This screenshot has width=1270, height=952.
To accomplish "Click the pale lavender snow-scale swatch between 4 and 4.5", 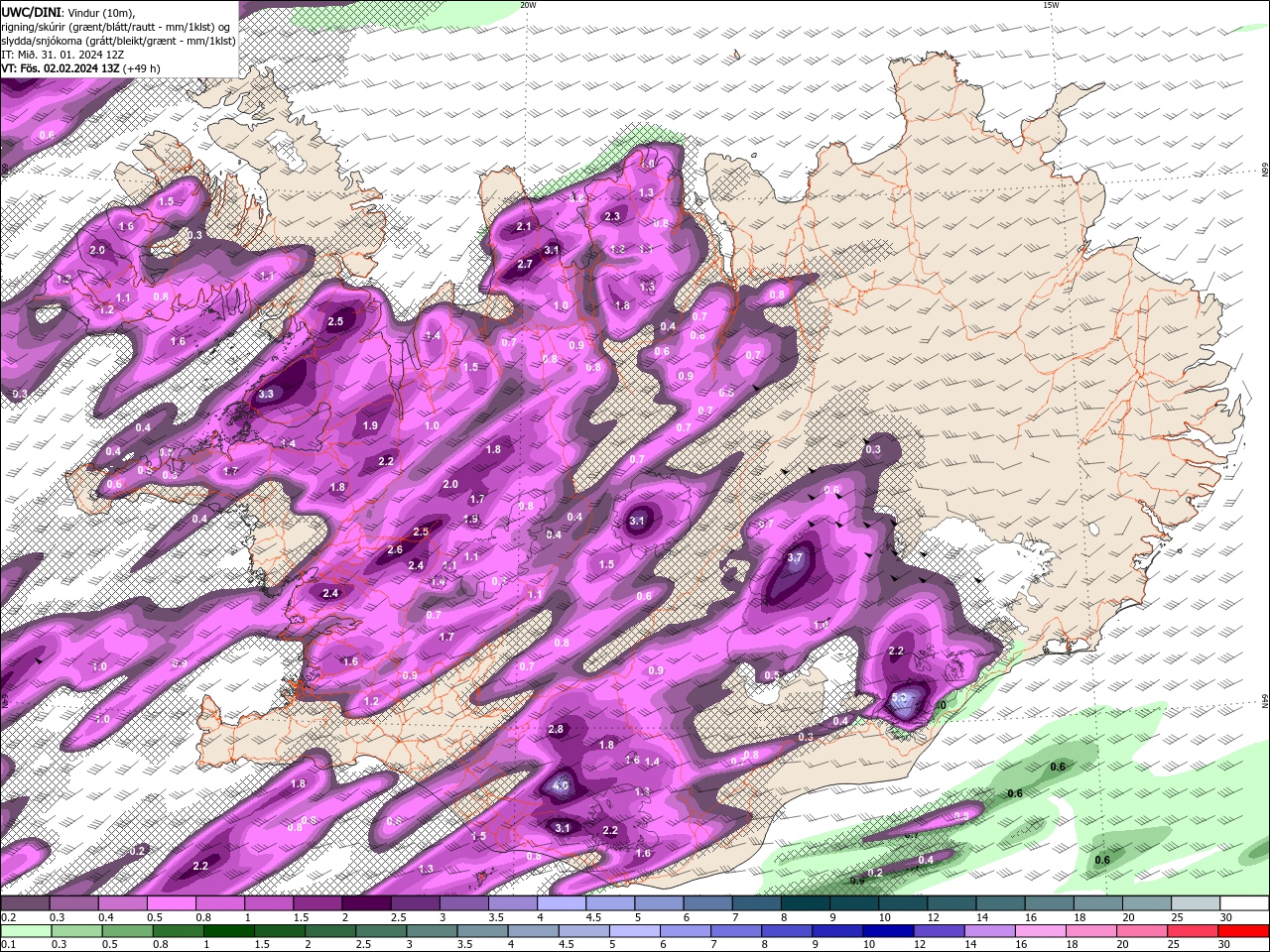I will [562, 903].
